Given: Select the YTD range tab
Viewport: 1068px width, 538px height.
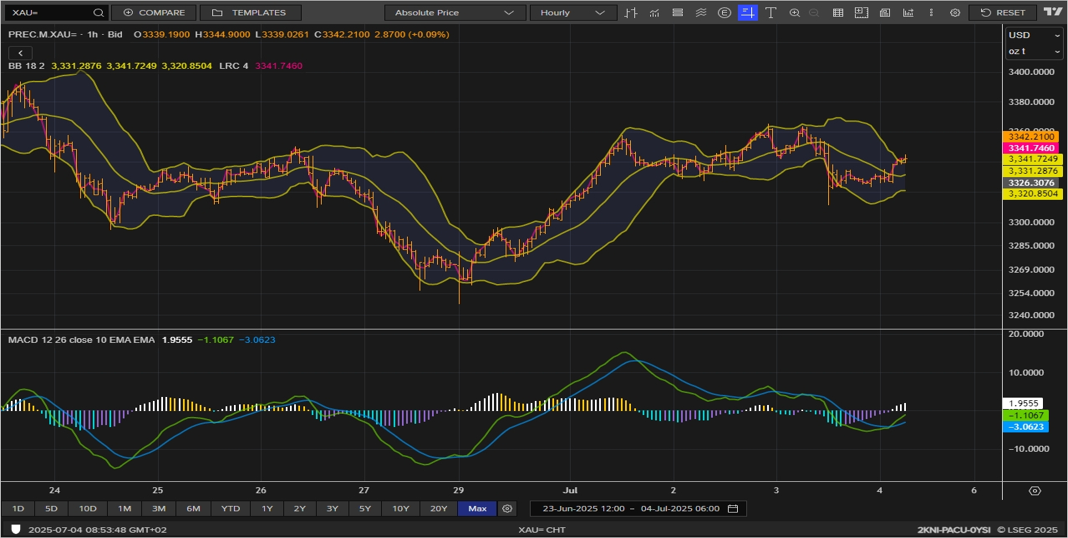Looking at the screenshot, I should point(230,509).
